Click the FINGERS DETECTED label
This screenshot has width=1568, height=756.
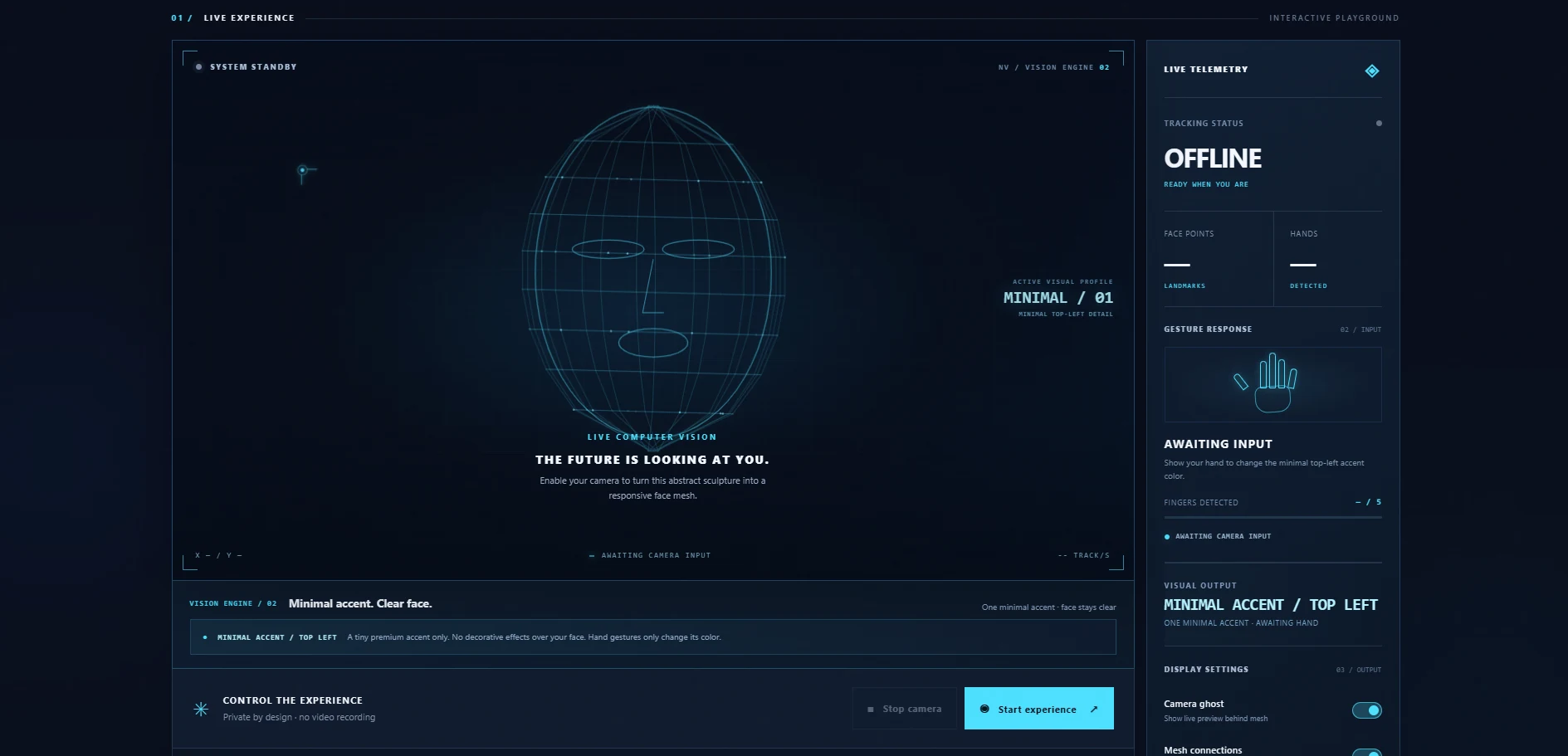click(x=1201, y=503)
